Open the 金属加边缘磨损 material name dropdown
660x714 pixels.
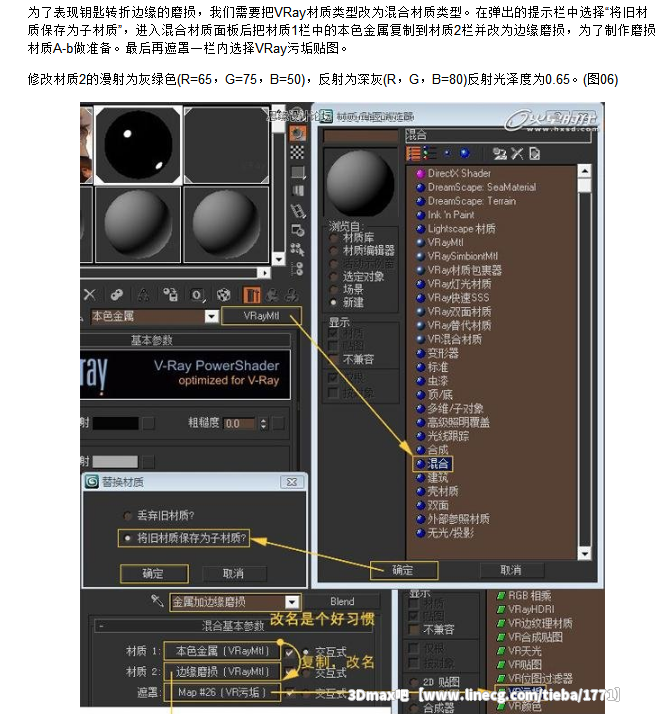292,602
